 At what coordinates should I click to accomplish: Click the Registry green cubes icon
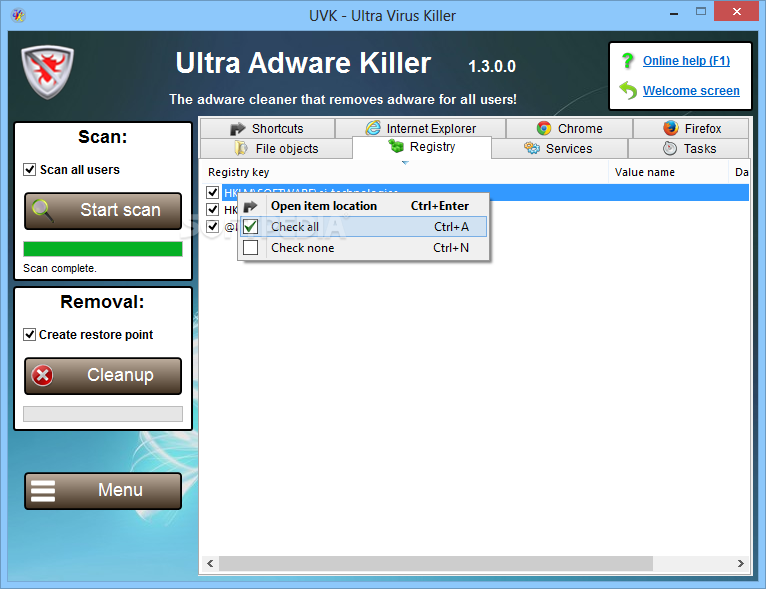(x=396, y=146)
